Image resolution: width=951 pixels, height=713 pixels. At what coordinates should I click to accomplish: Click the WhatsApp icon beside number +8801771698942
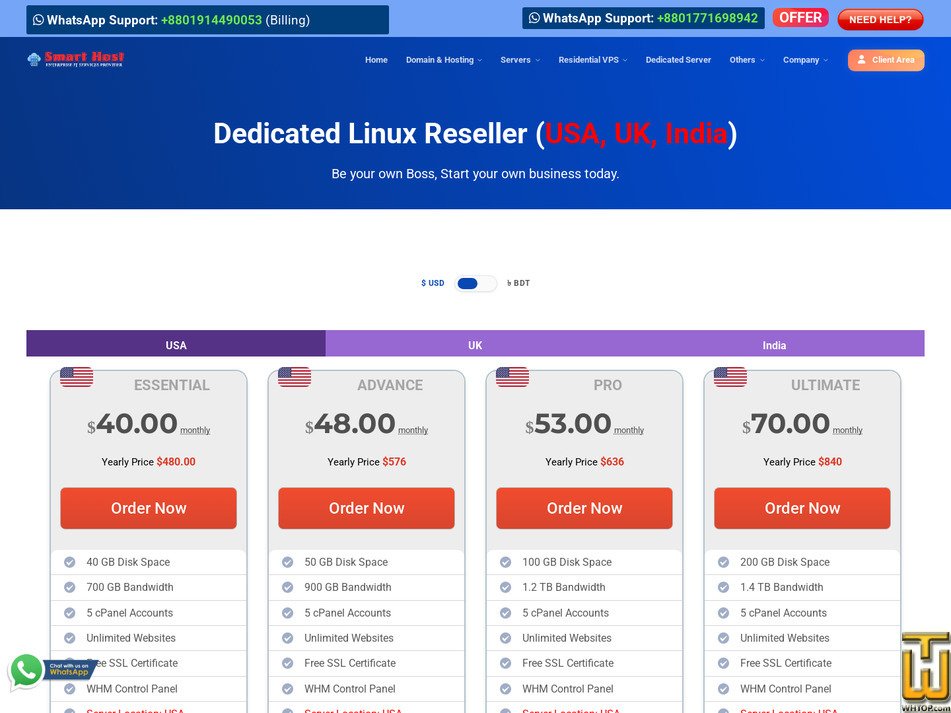click(534, 18)
